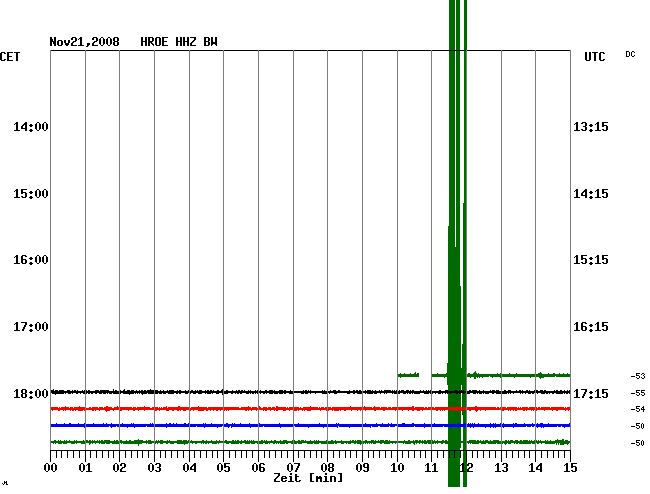The image size is (650, 494).
Task: Click minute tick label 15
Action: [x=570, y=468]
